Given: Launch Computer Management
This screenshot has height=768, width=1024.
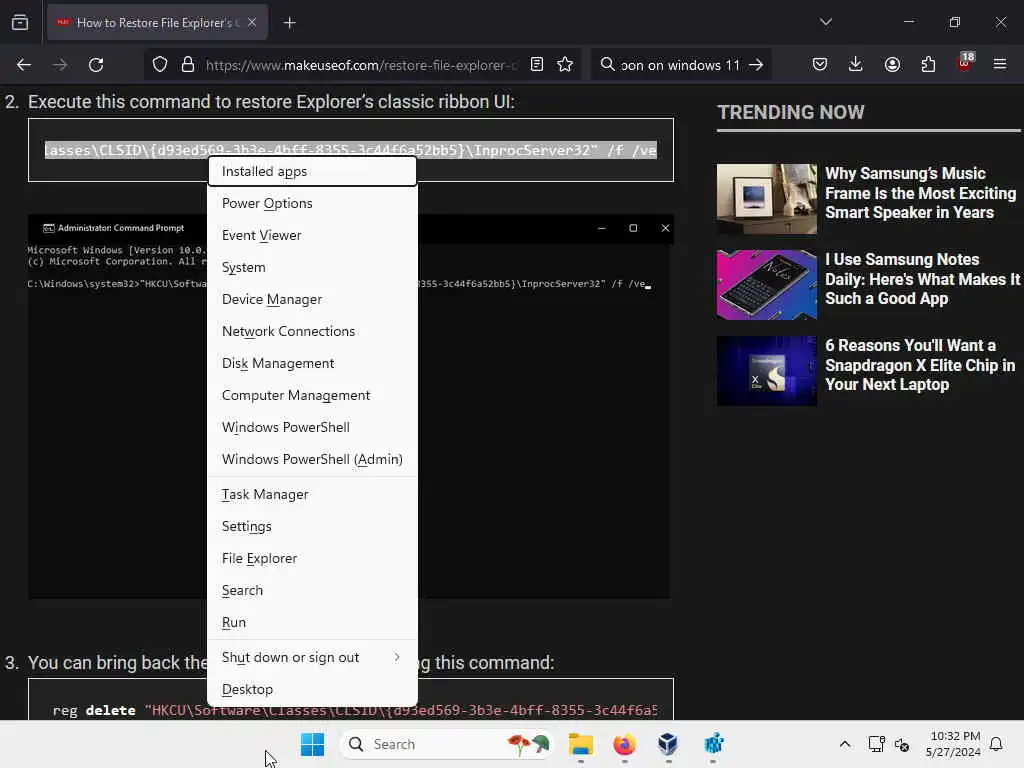Looking at the screenshot, I should pos(312,395).
